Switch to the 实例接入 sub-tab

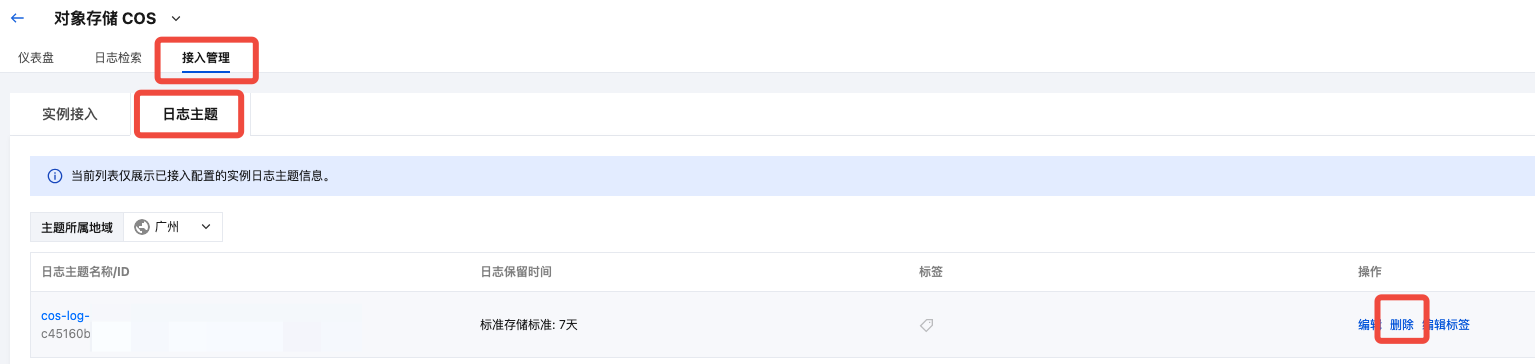point(70,114)
